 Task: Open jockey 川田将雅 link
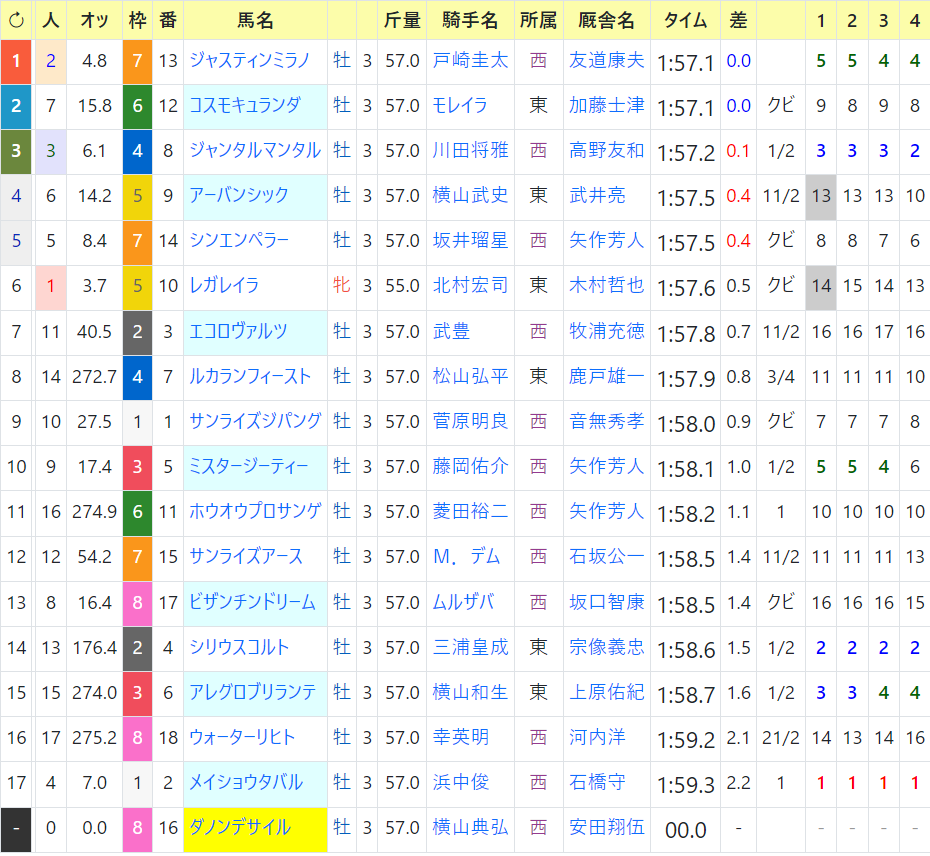(470, 151)
